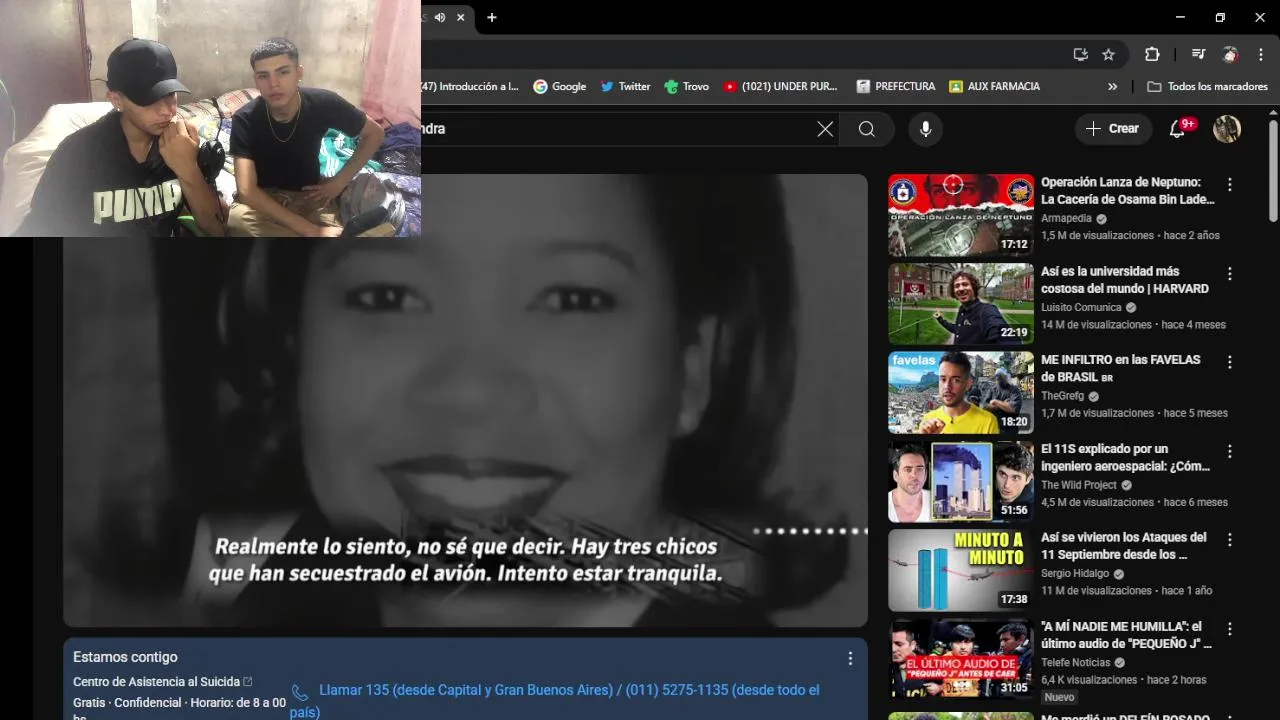Open the YouTube account avatar menu
The height and width of the screenshot is (720, 1280).
point(1227,129)
